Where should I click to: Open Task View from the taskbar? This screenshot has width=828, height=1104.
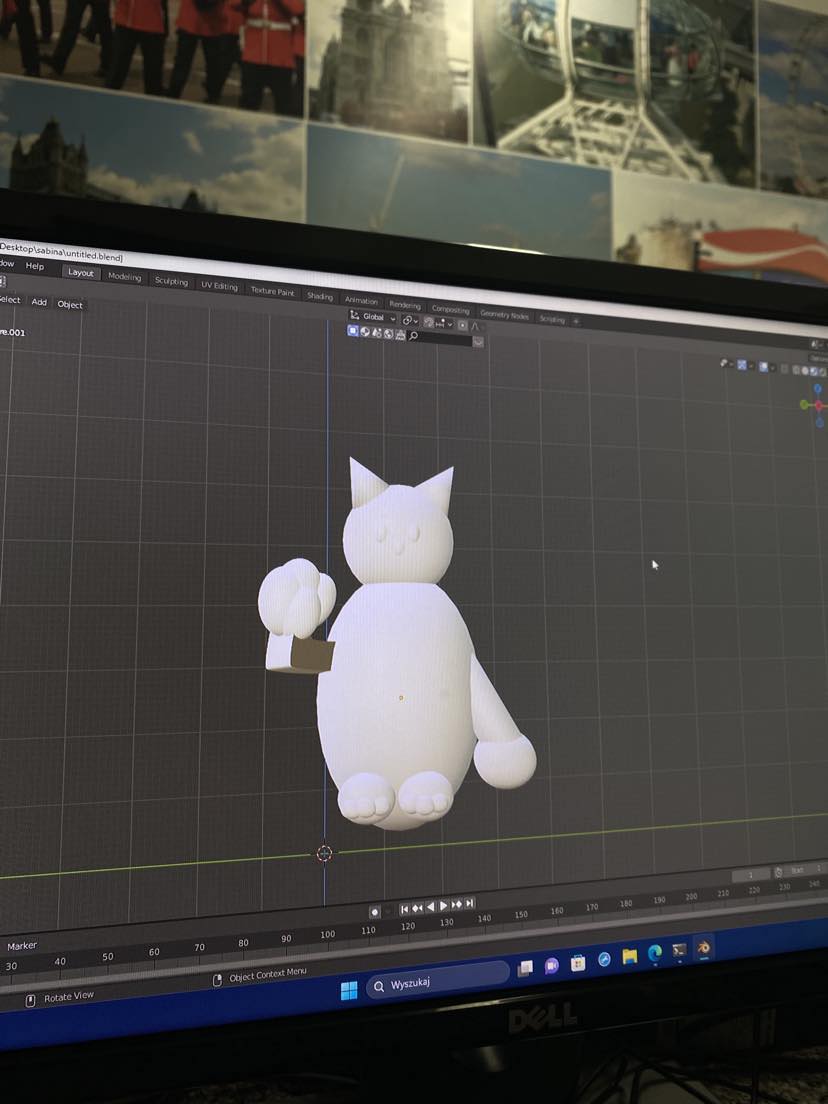[x=525, y=969]
